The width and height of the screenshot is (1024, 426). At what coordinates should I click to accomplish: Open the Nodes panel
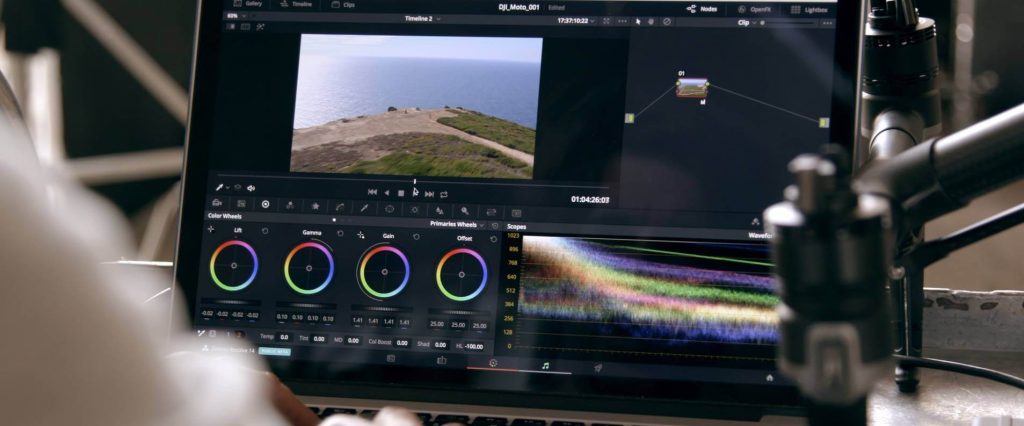pyautogui.click(x=702, y=9)
